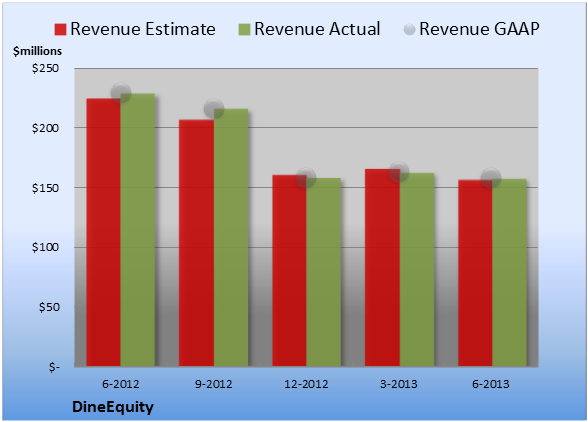
Task: Click the GAAP revenue marker for 12-2012
Action: click(306, 177)
